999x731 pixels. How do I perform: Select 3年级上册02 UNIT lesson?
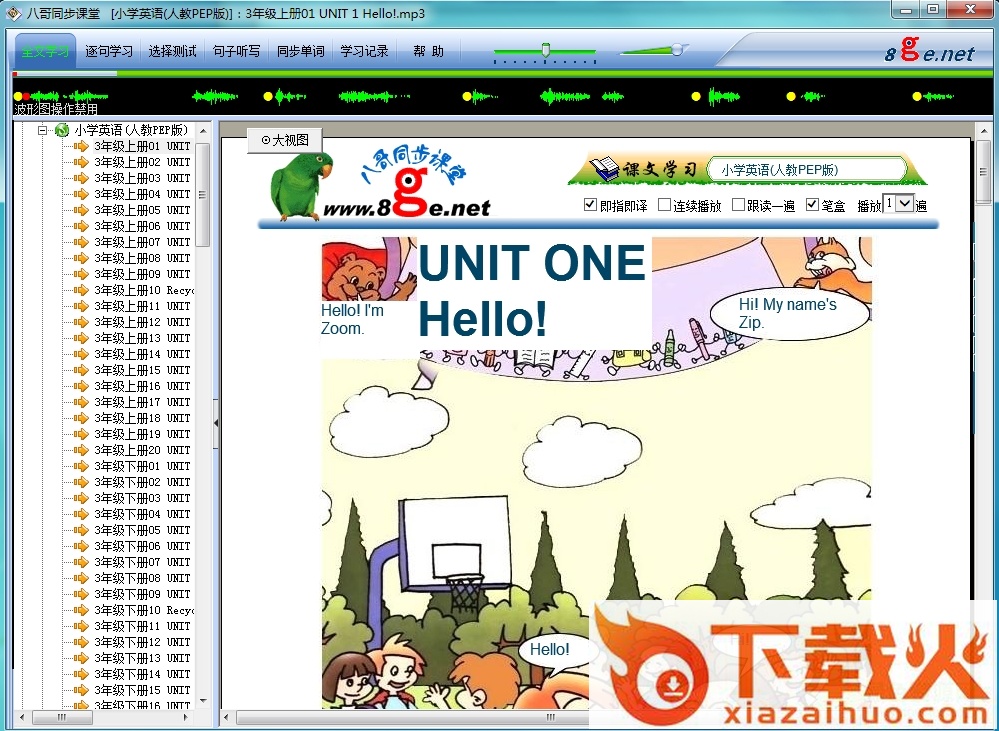(x=142, y=162)
